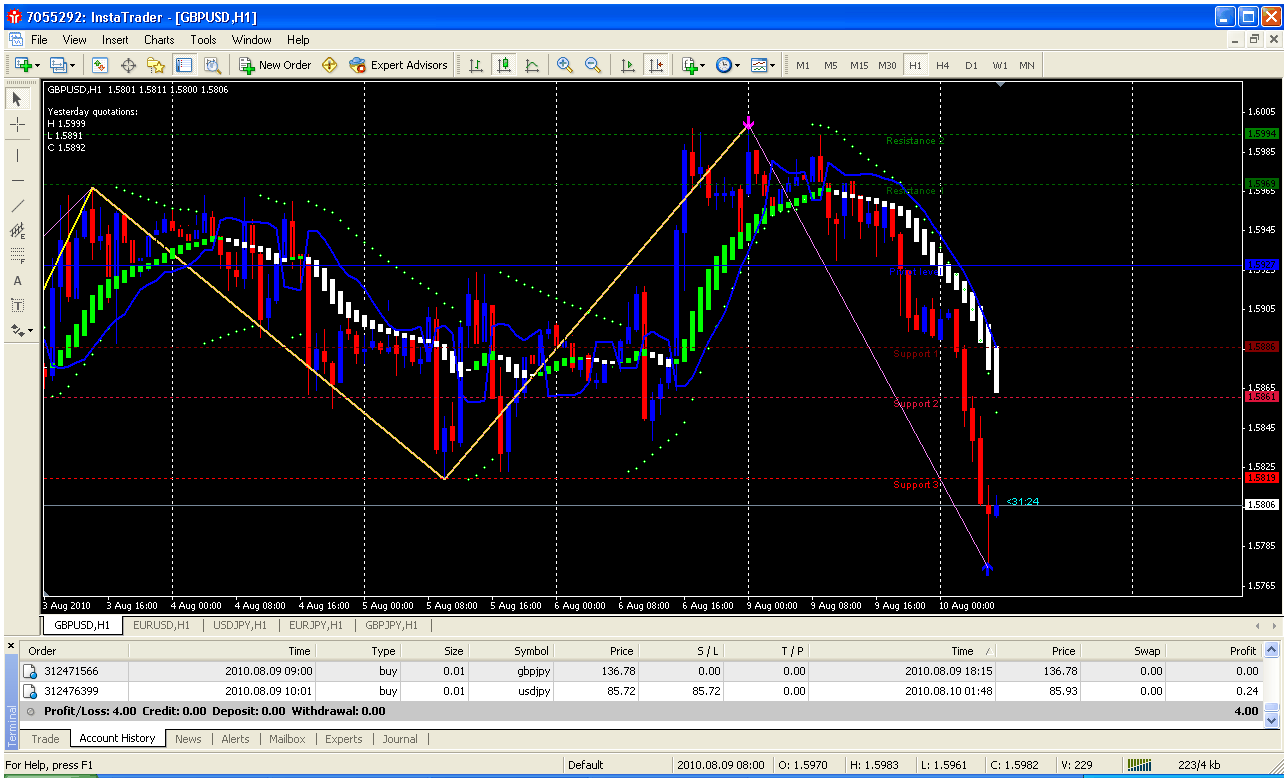Toggle candlestick chart mode

[504, 65]
